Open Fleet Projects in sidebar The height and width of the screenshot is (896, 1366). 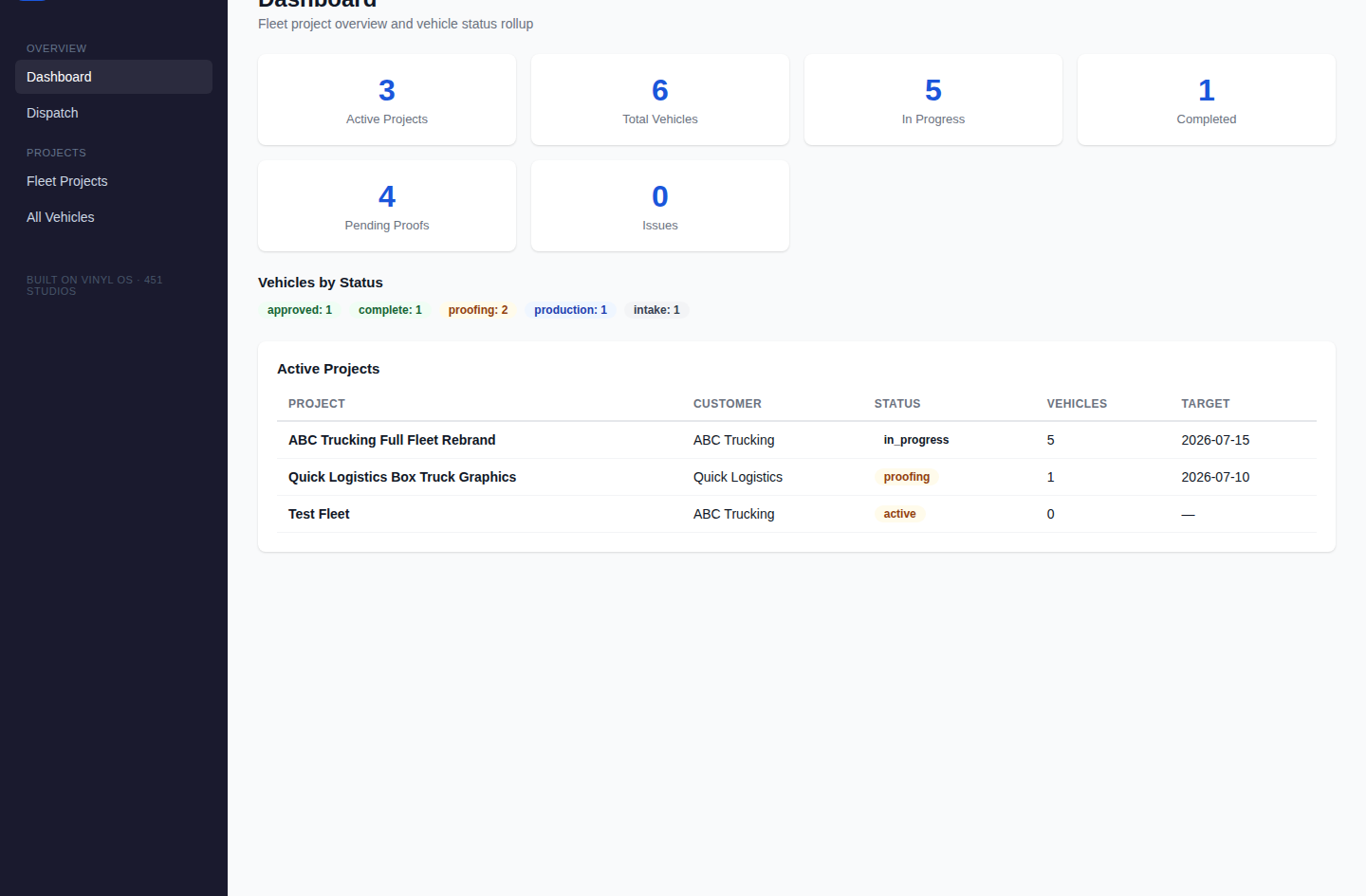[x=114, y=181]
